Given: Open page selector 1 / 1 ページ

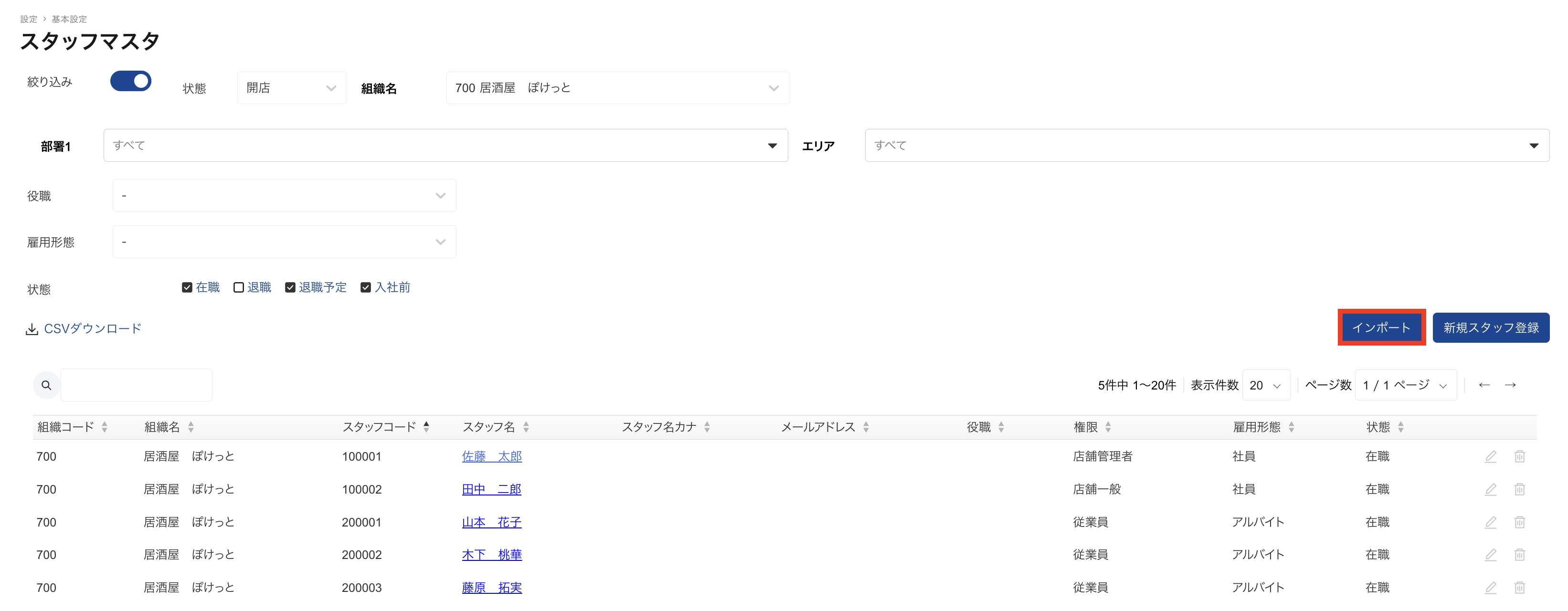Looking at the screenshot, I should pyautogui.click(x=1406, y=385).
